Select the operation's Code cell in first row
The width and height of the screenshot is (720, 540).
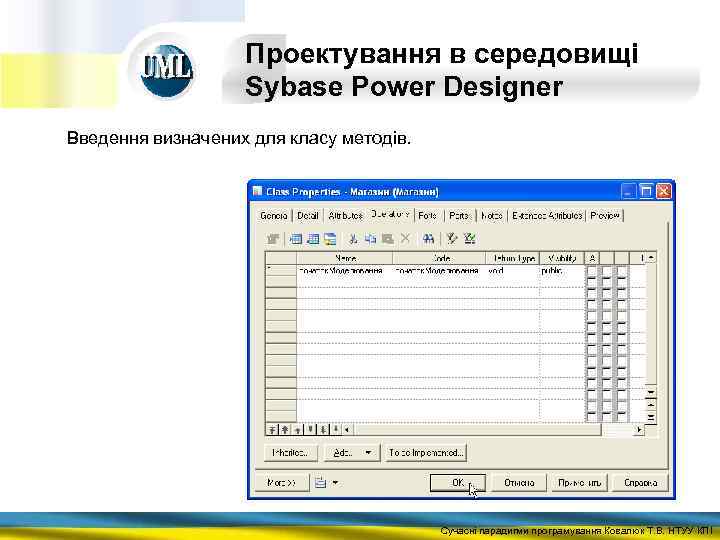pos(439,271)
